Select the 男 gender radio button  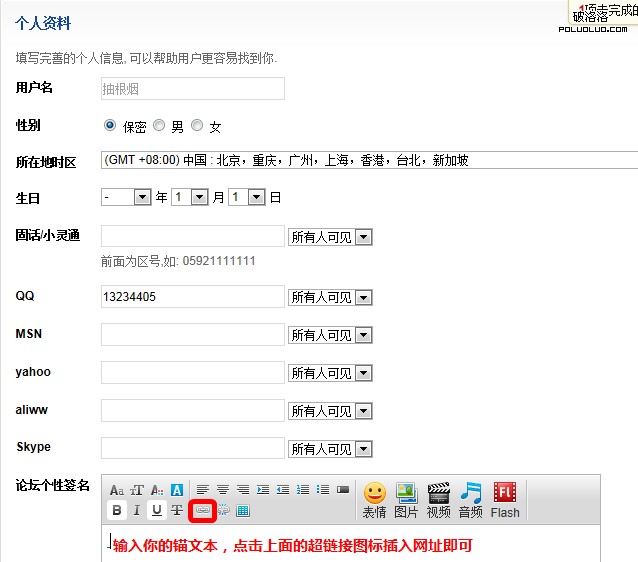159,126
